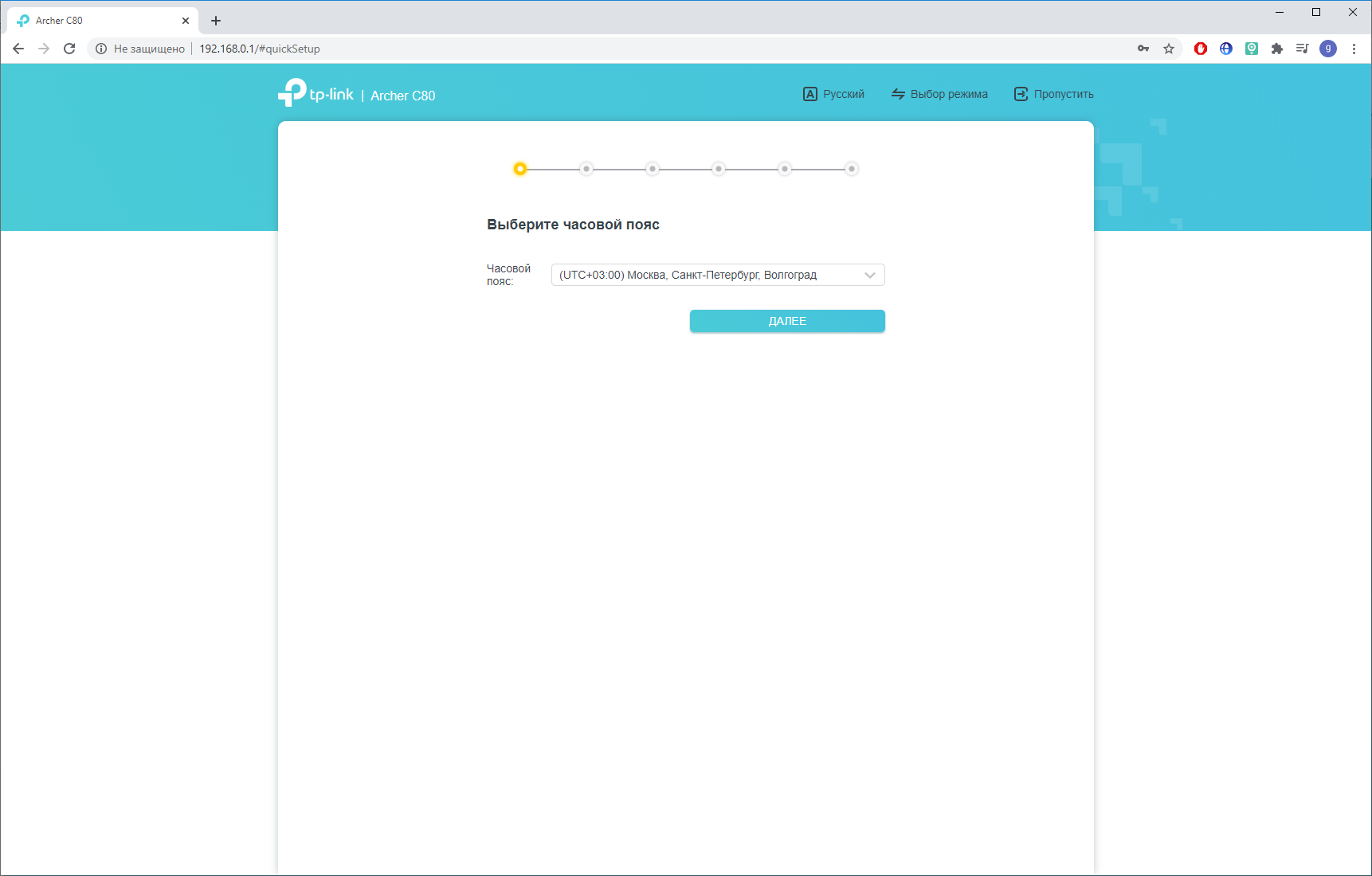Click the Часовой пояс field label
This screenshot has width=1372, height=876.
coord(508,275)
